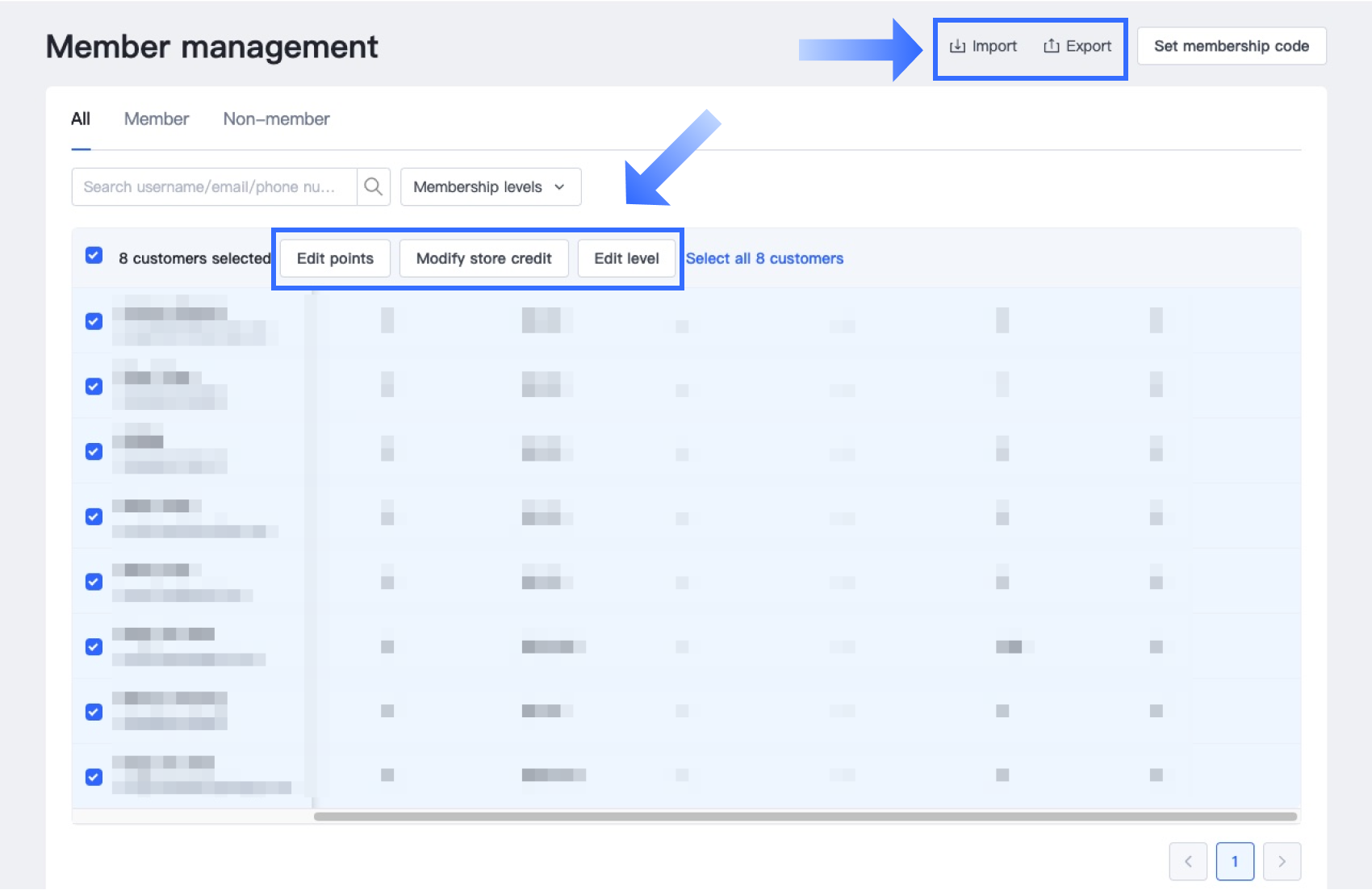This screenshot has width=1372, height=890.
Task: Uncheck the sixth customer row checkbox
Action: pyautogui.click(x=94, y=647)
